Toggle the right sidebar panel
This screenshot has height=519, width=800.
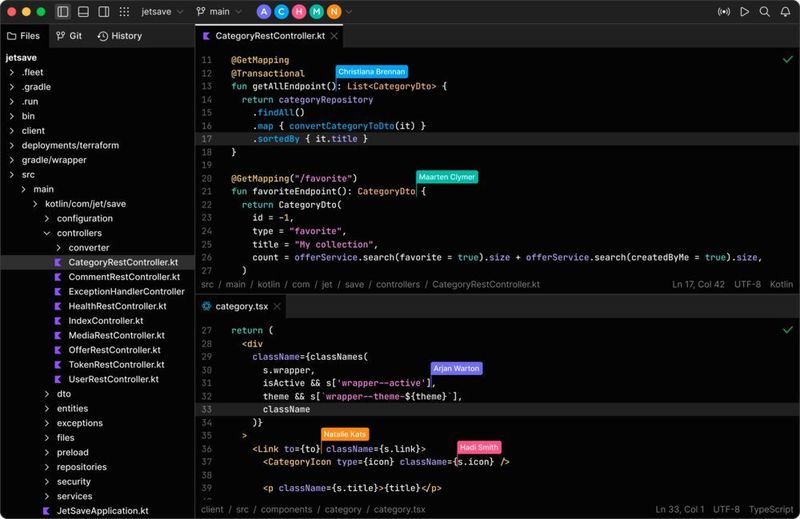pyautogui.click(x=104, y=12)
